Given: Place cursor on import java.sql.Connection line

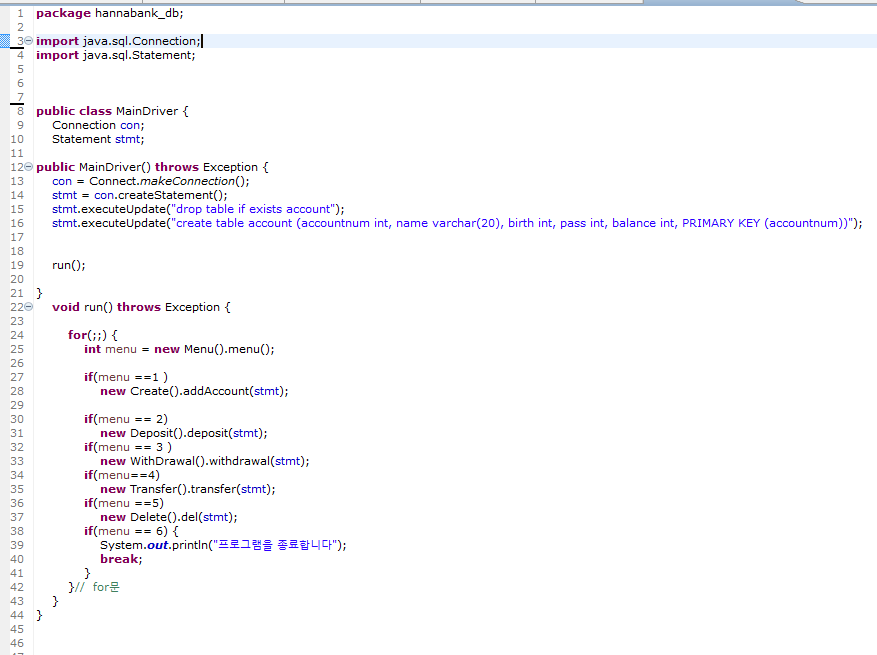Looking at the screenshot, I should click(118, 41).
